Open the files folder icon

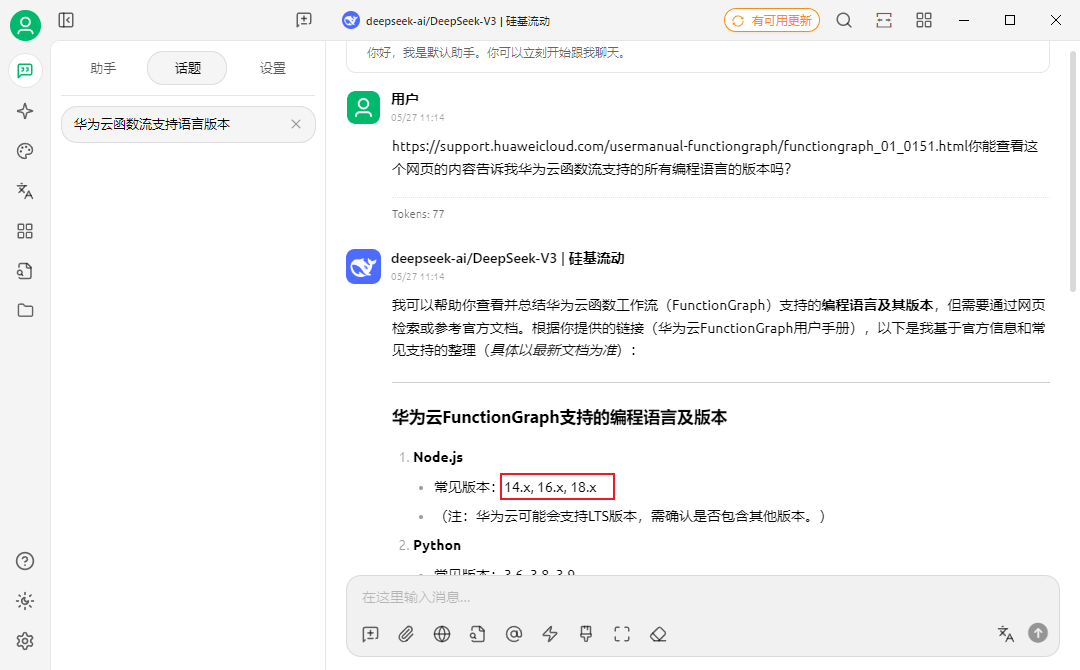(x=25, y=311)
